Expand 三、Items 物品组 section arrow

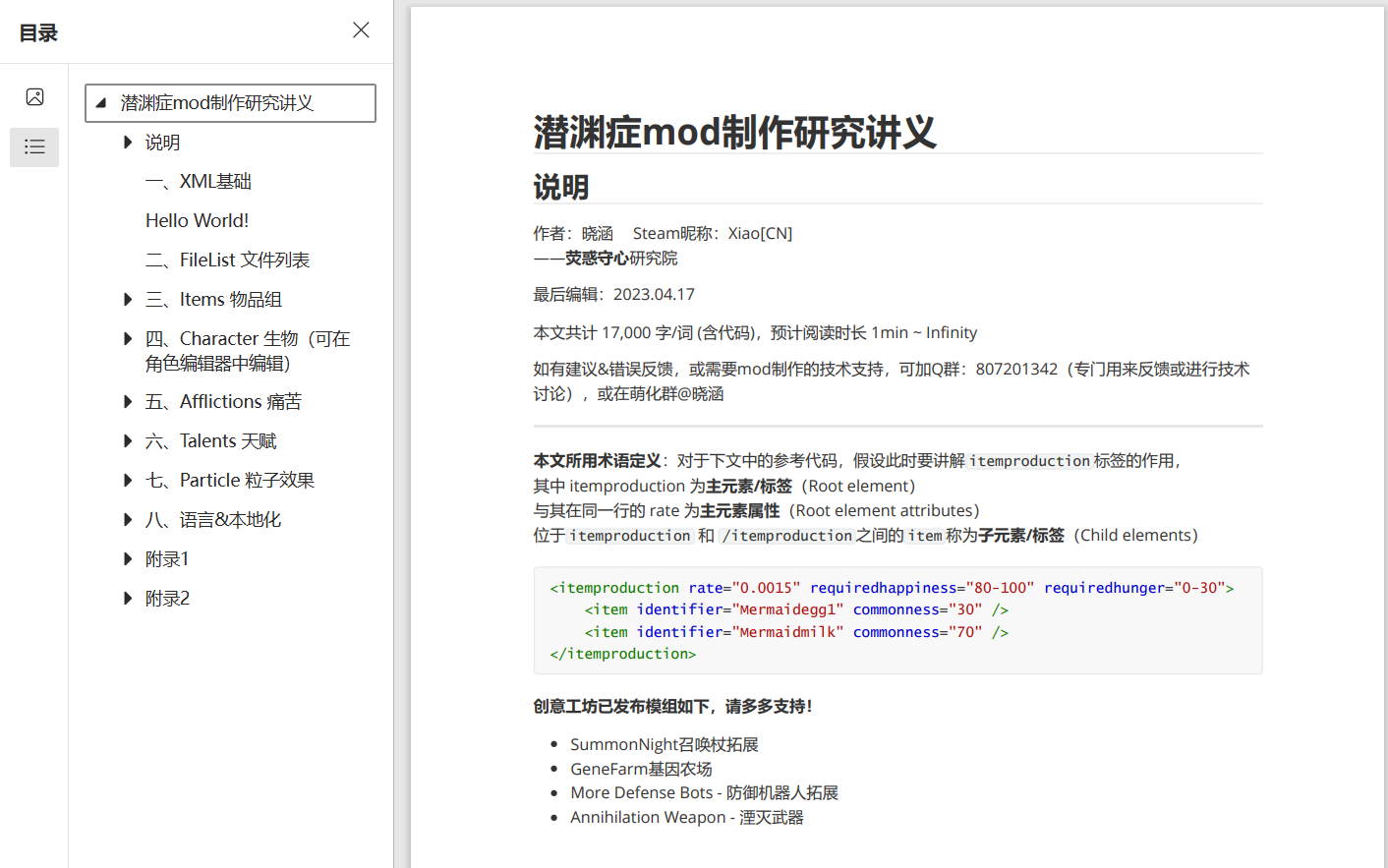pos(128,300)
